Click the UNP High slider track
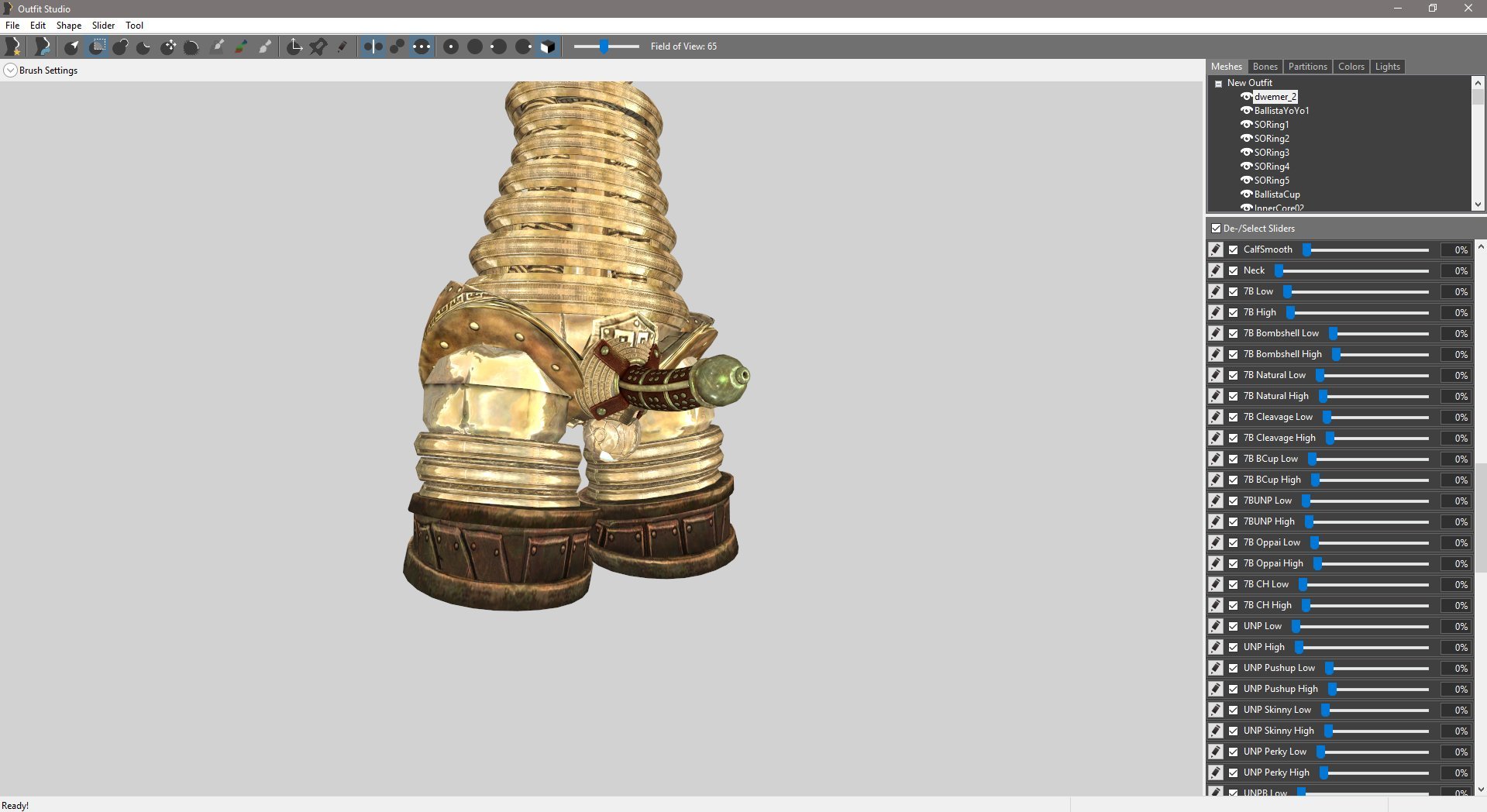The width and height of the screenshot is (1487, 812). pyautogui.click(x=1362, y=647)
